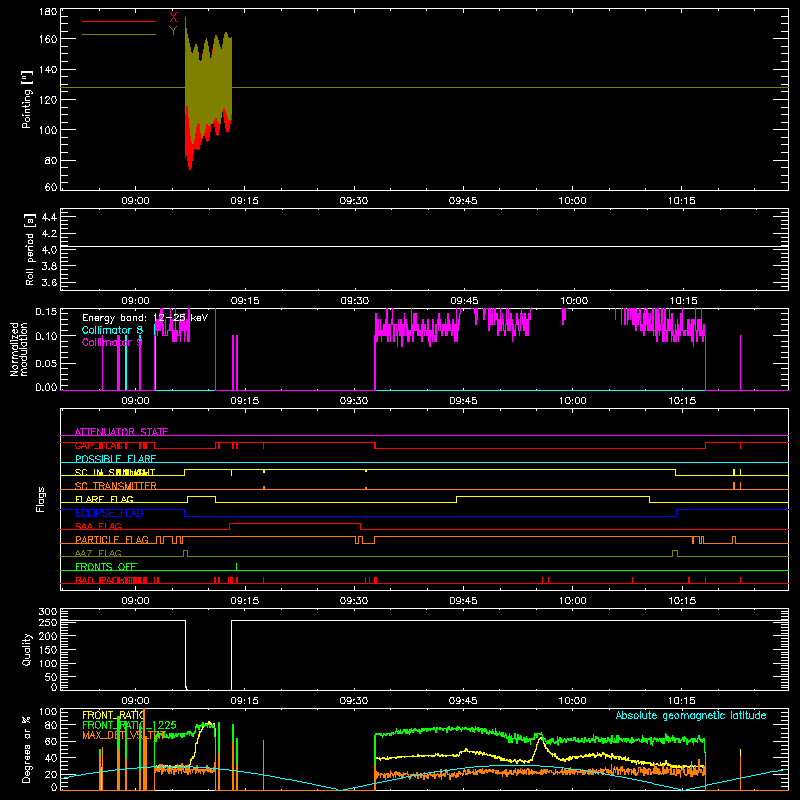Click the 150 tick on the Quality axis
Viewport: 800px width, 800px height.
[48, 650]
